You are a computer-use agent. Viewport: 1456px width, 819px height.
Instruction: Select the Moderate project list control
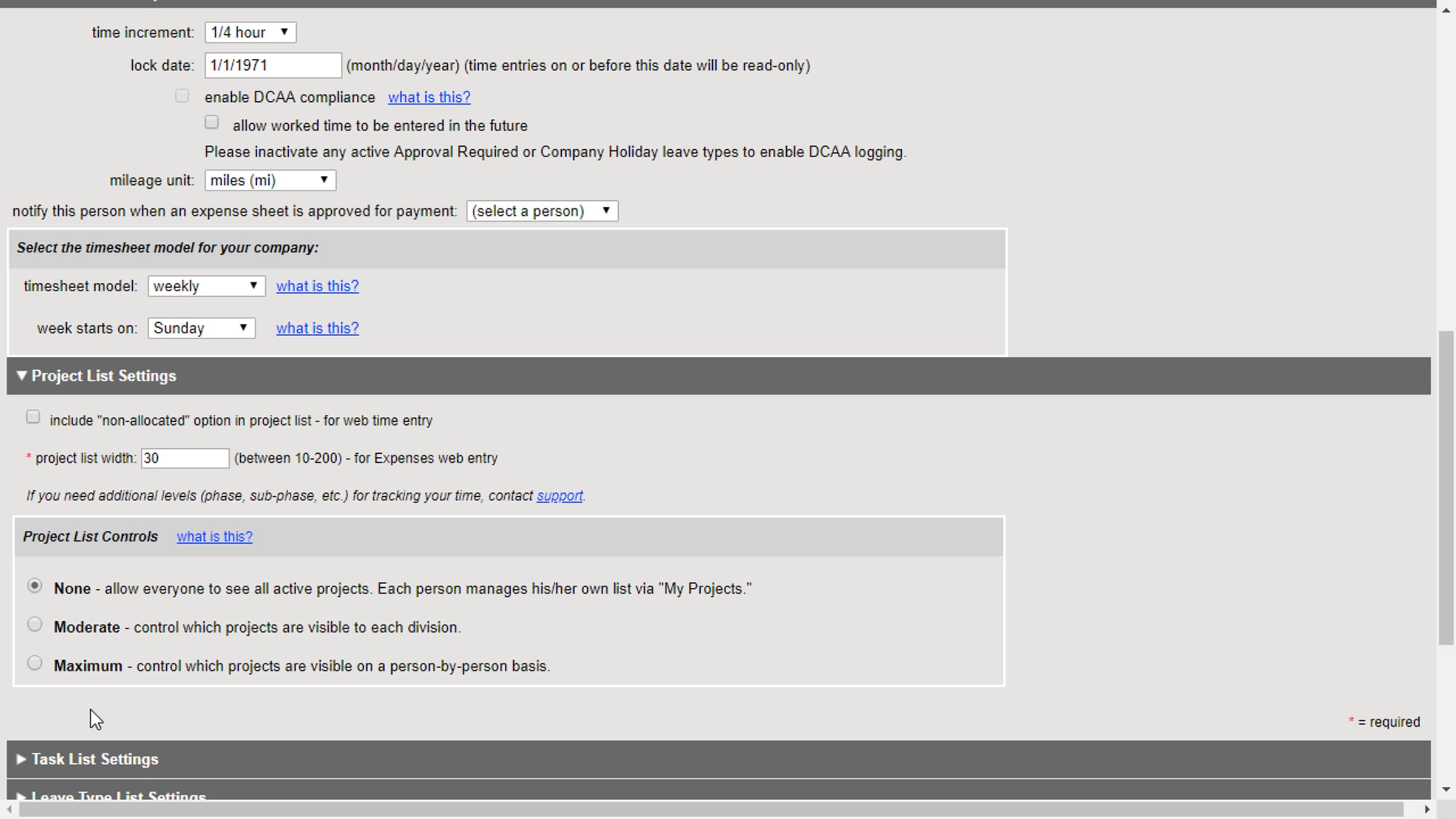click(x=35, y=624)
